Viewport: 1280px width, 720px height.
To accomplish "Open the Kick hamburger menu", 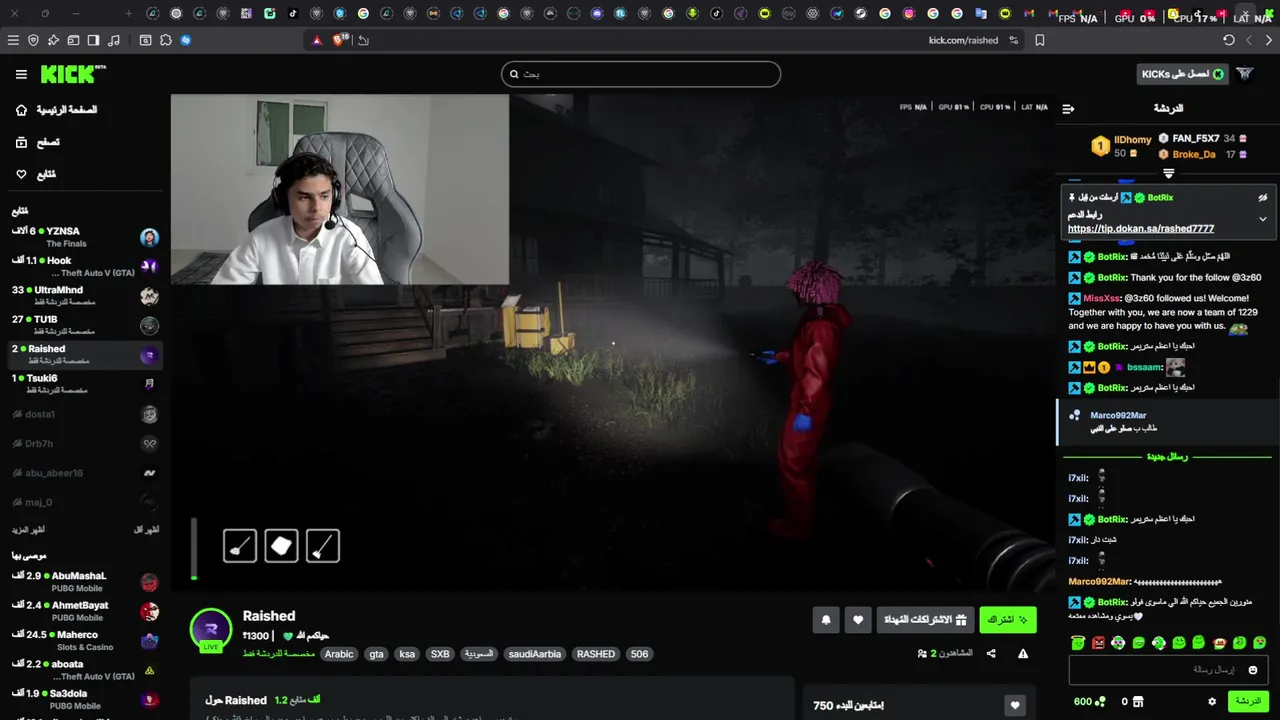I will pos(21,74).
